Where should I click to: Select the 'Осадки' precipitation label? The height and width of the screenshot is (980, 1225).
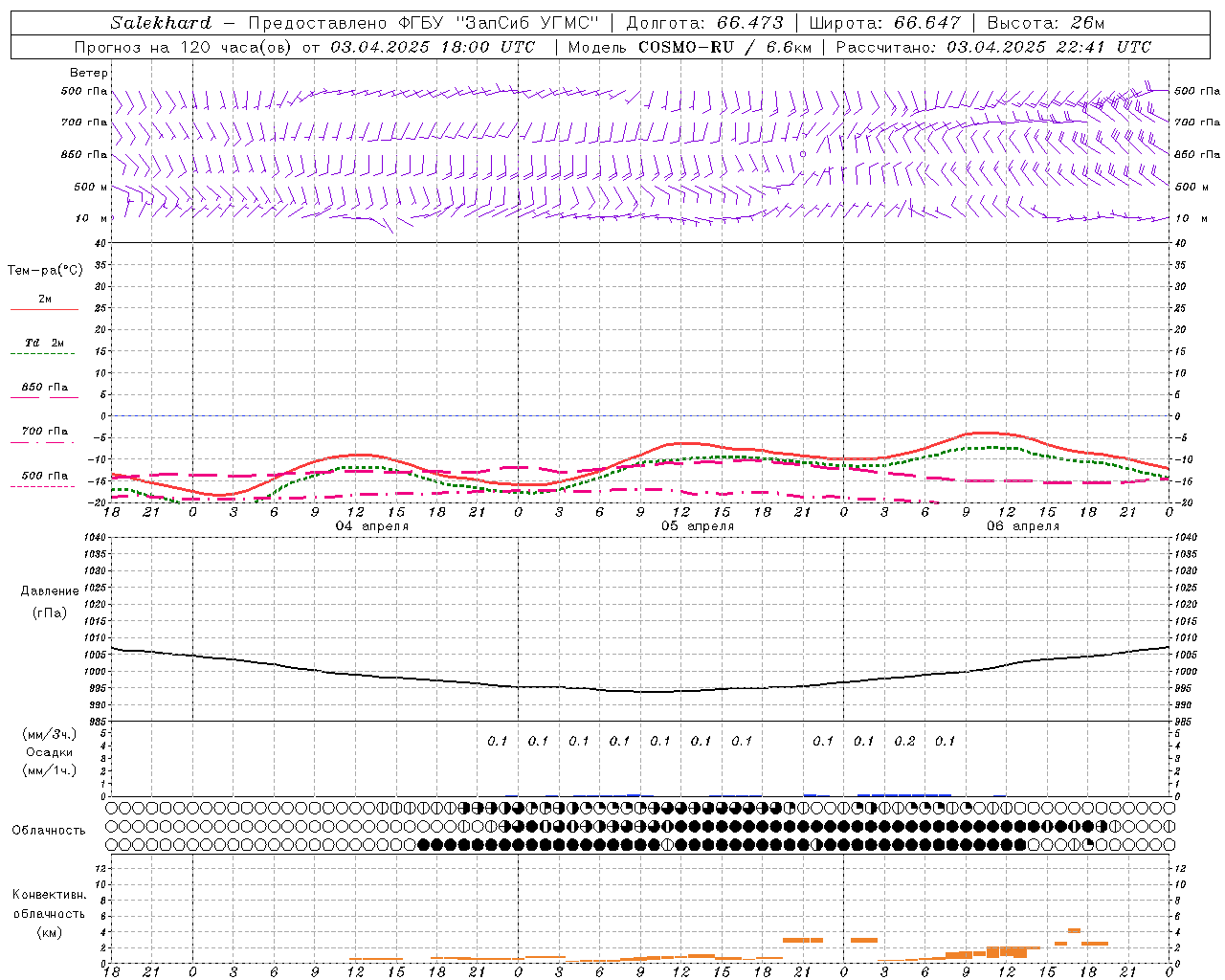[x=50, y=752]
